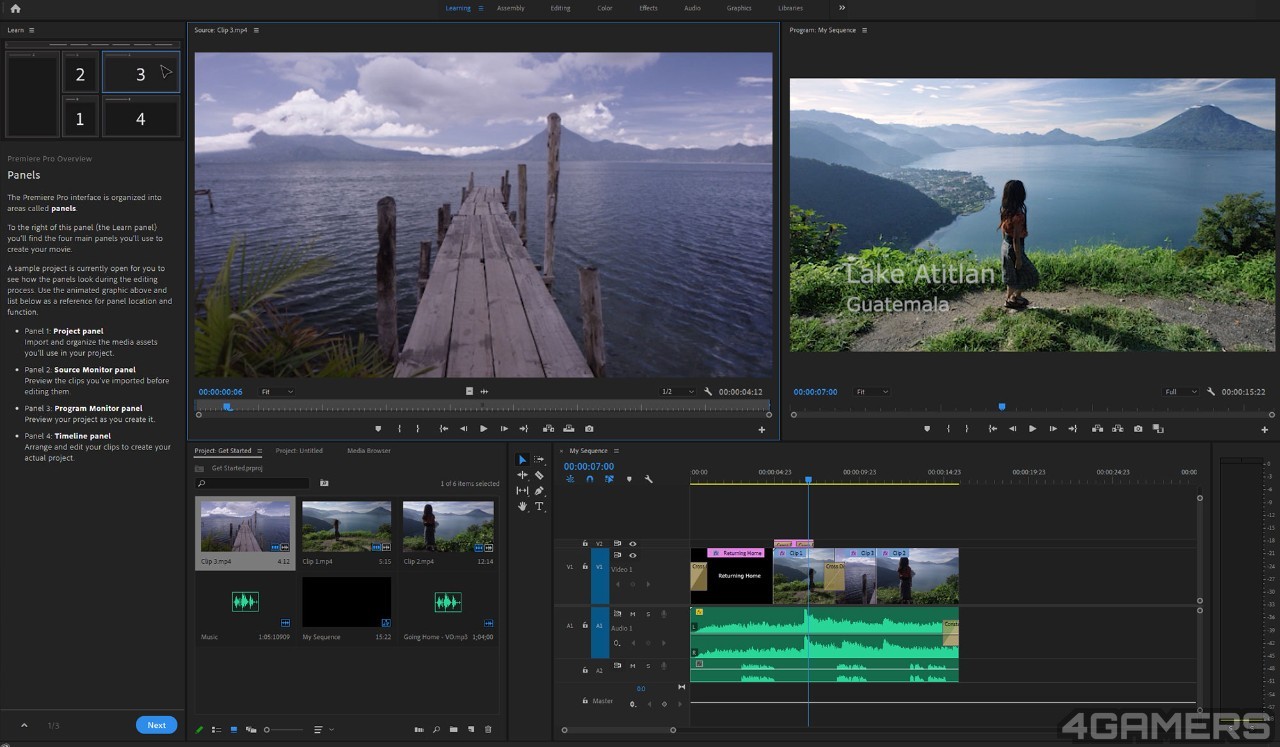Open Media Browser tab

click(x=369, y=451)
